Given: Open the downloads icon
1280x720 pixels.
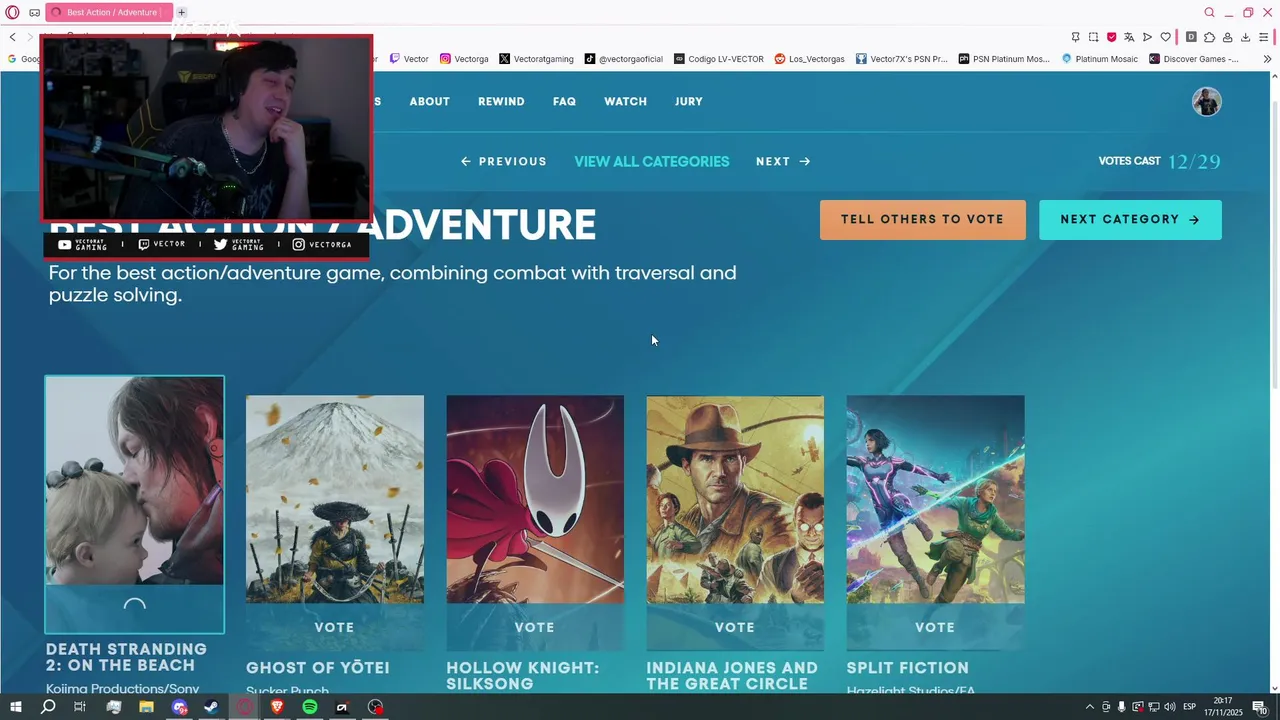Looking at the screenshot, I should 1245,37.
